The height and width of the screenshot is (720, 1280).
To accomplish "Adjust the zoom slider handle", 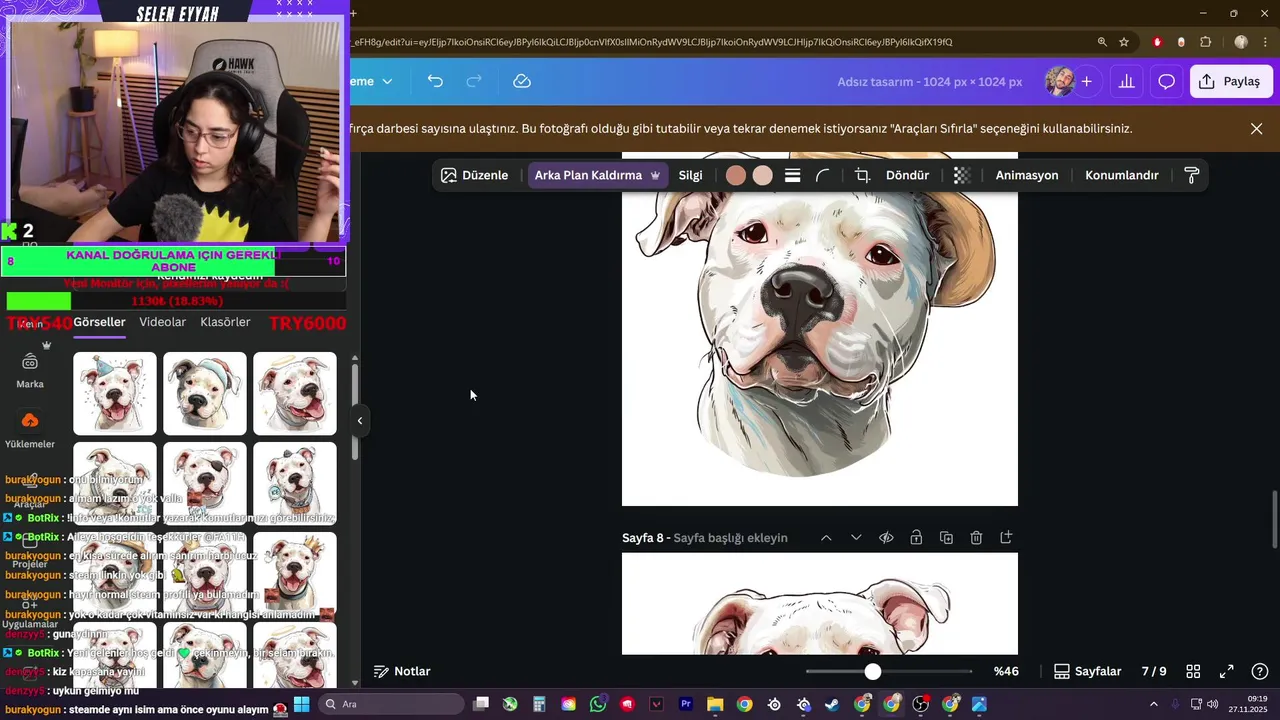I will (873, 672).
